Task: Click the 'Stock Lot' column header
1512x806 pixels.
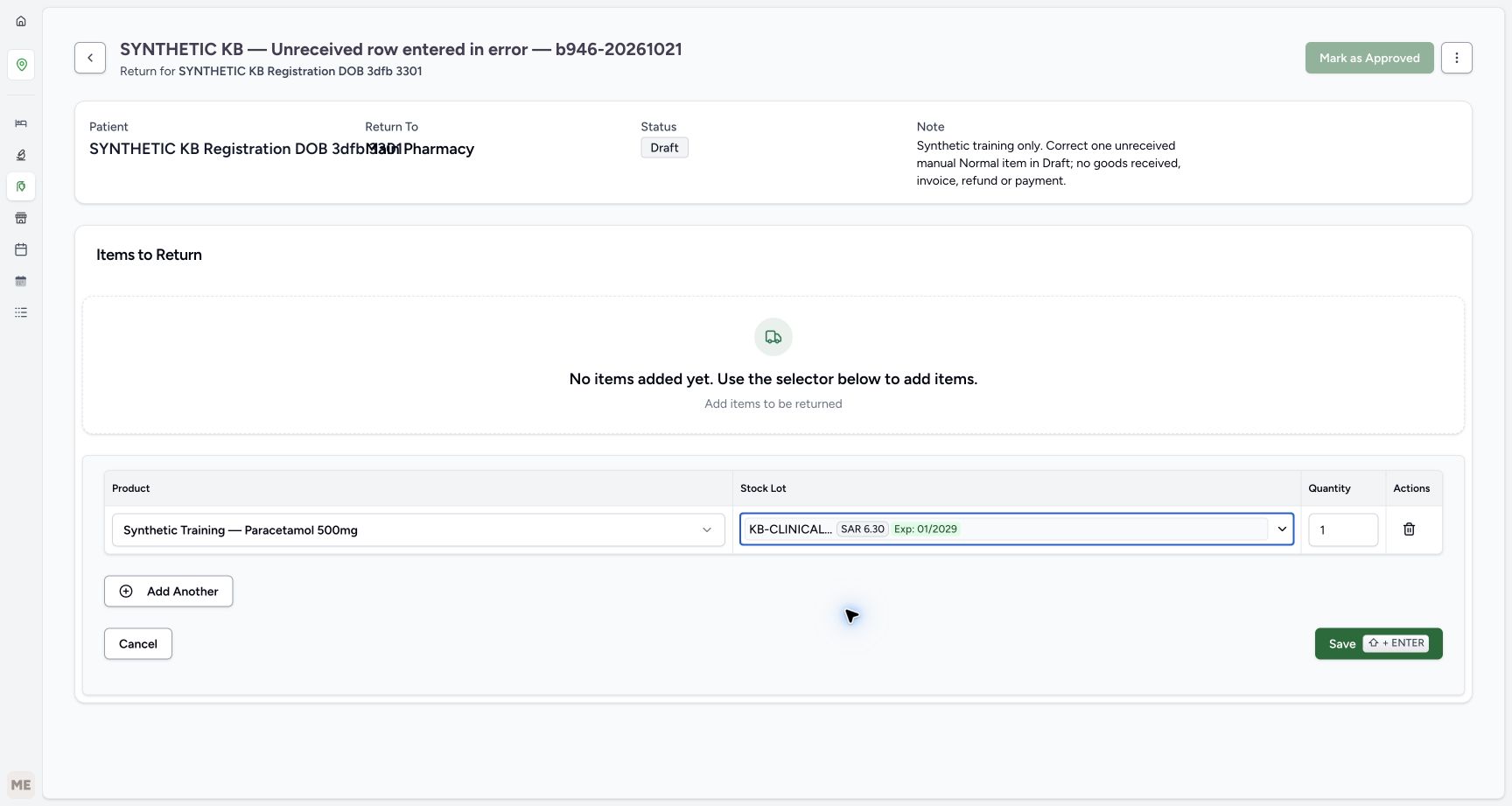Action: coord(763,488)
